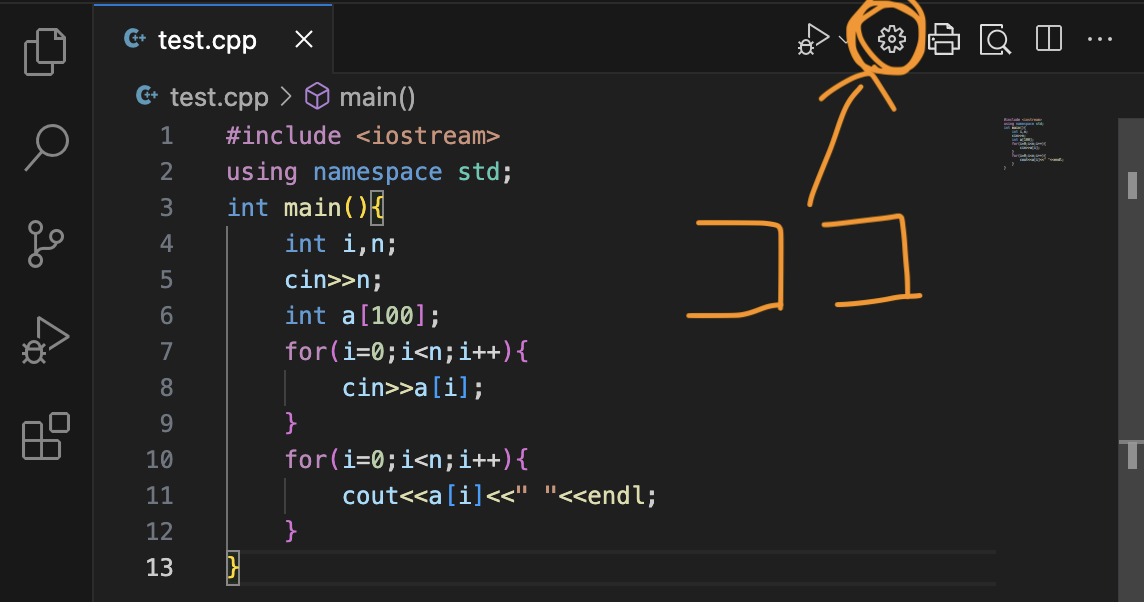Screen dimensions: 1144x602
Task: Open the Run and Debug view
Action: click(x=45, y=340)
